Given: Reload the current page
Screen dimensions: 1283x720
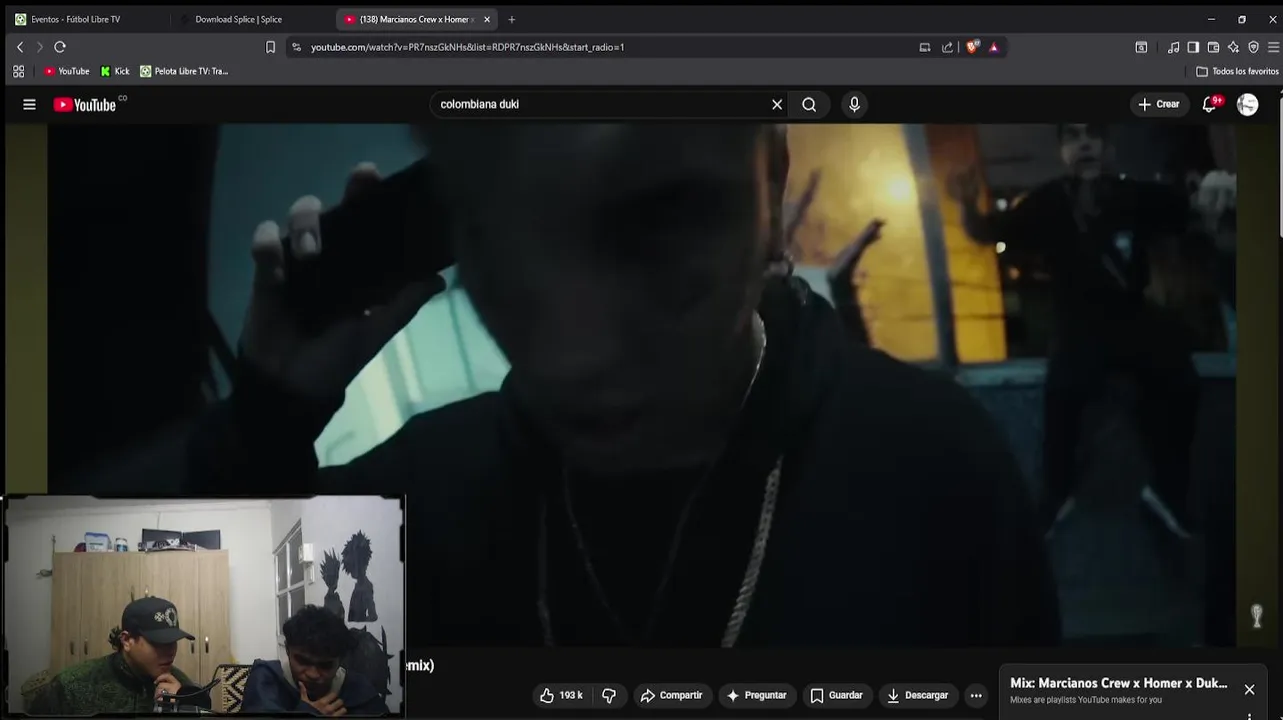Looking at the screenshot, I should click(x=60, y=47).
